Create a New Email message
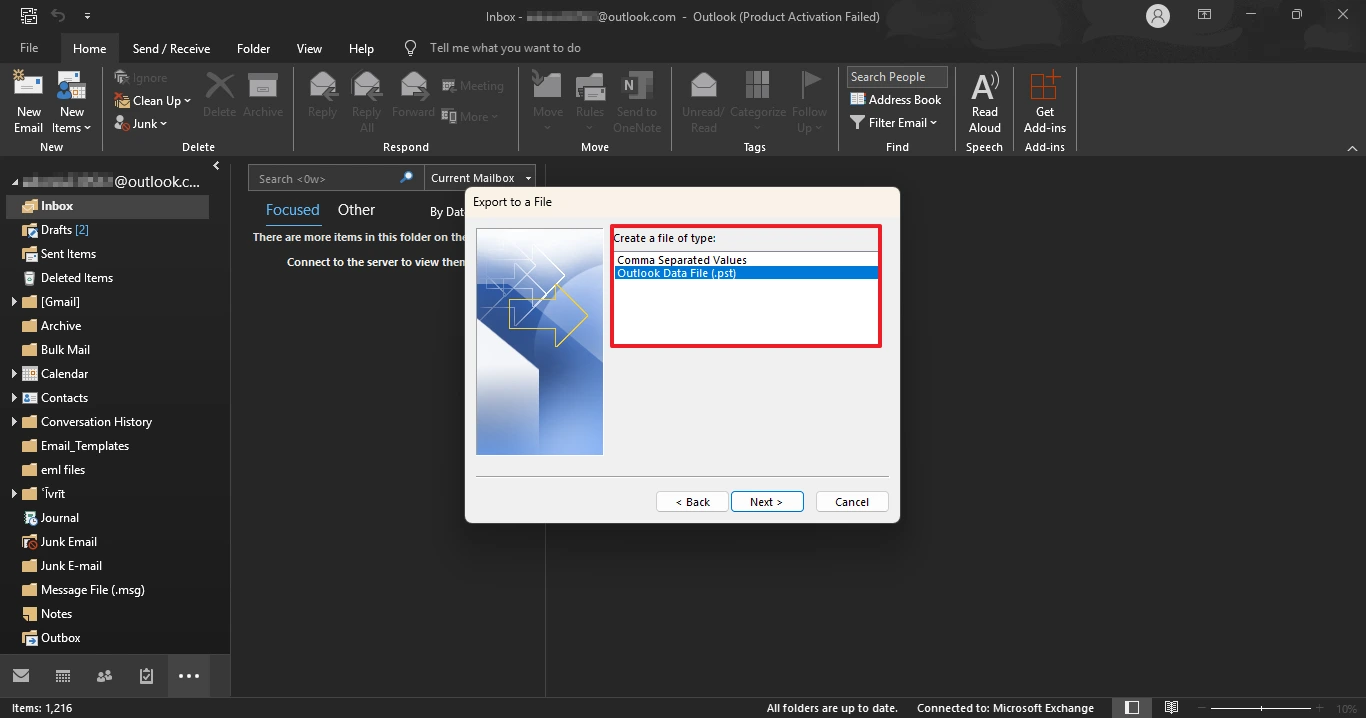 click(28, 100)
